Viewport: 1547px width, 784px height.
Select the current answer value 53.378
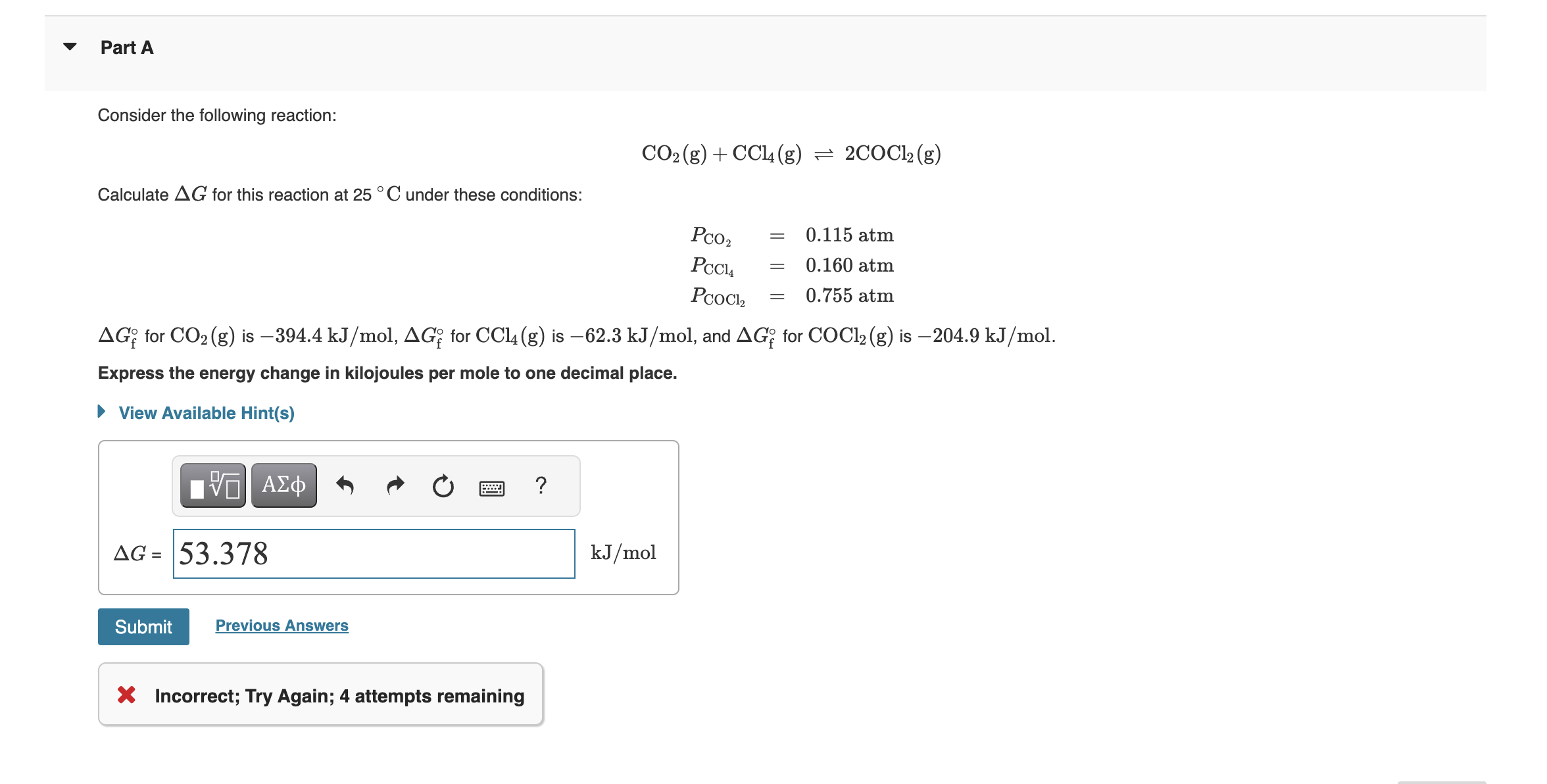pos(222,553)
